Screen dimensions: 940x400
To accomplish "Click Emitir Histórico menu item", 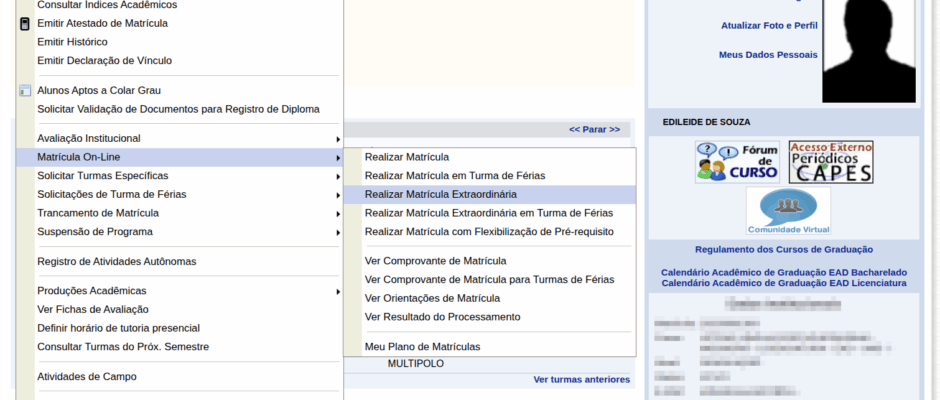I will tap(72, 42).
